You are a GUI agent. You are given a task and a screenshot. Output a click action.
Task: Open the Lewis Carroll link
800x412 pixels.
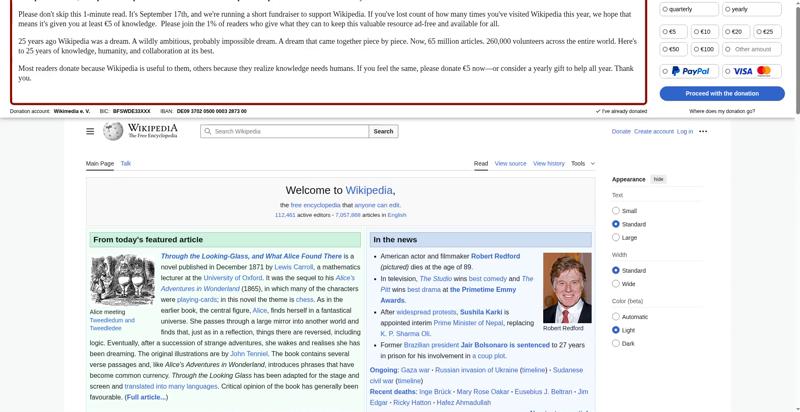293,267
